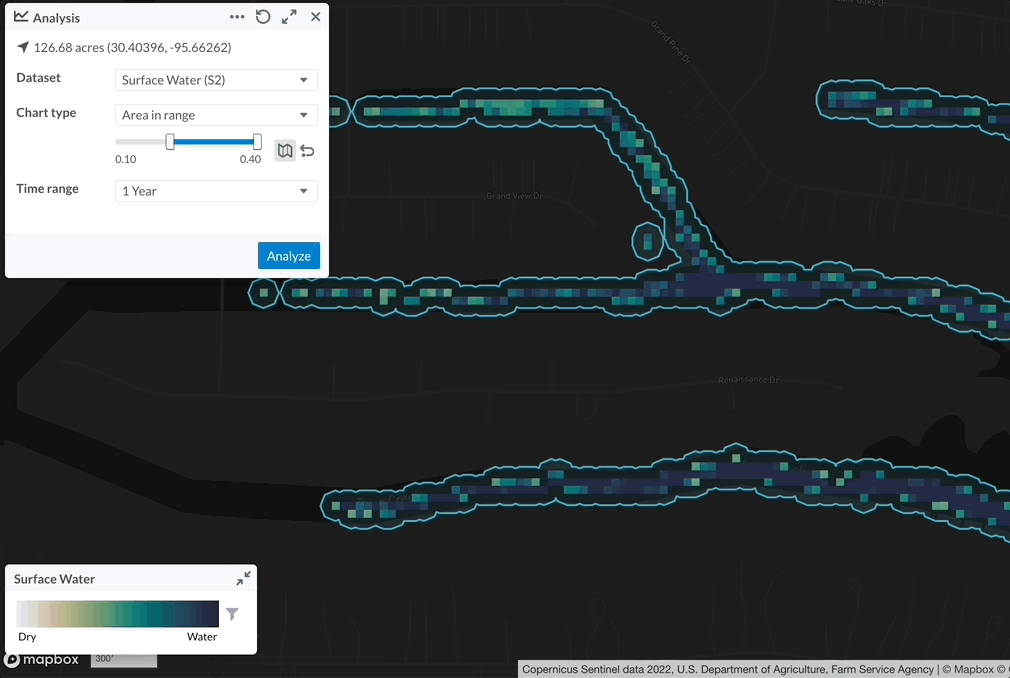Open the Chart type dropdown showing Area in range
This screenshot has width=1010, height=678.
216,115
